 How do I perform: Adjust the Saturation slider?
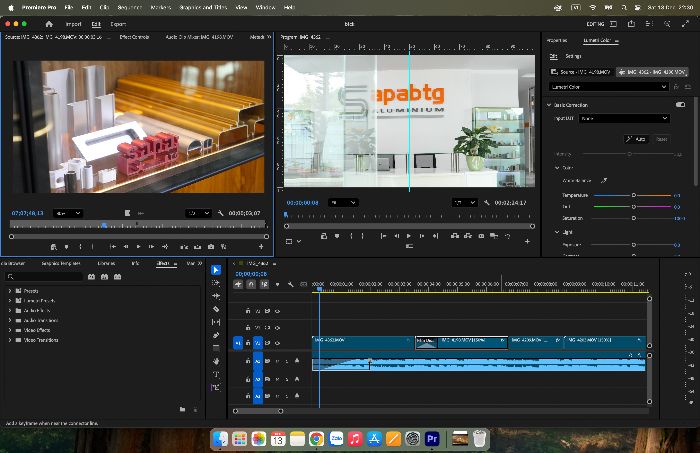[633, 218]
